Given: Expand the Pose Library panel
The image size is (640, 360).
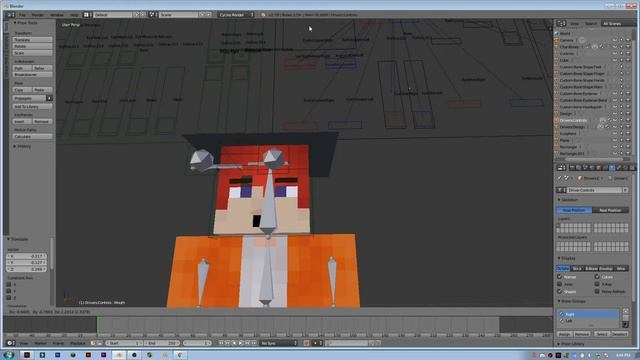Looking at the screenshot, I should [x=559, y=344].
